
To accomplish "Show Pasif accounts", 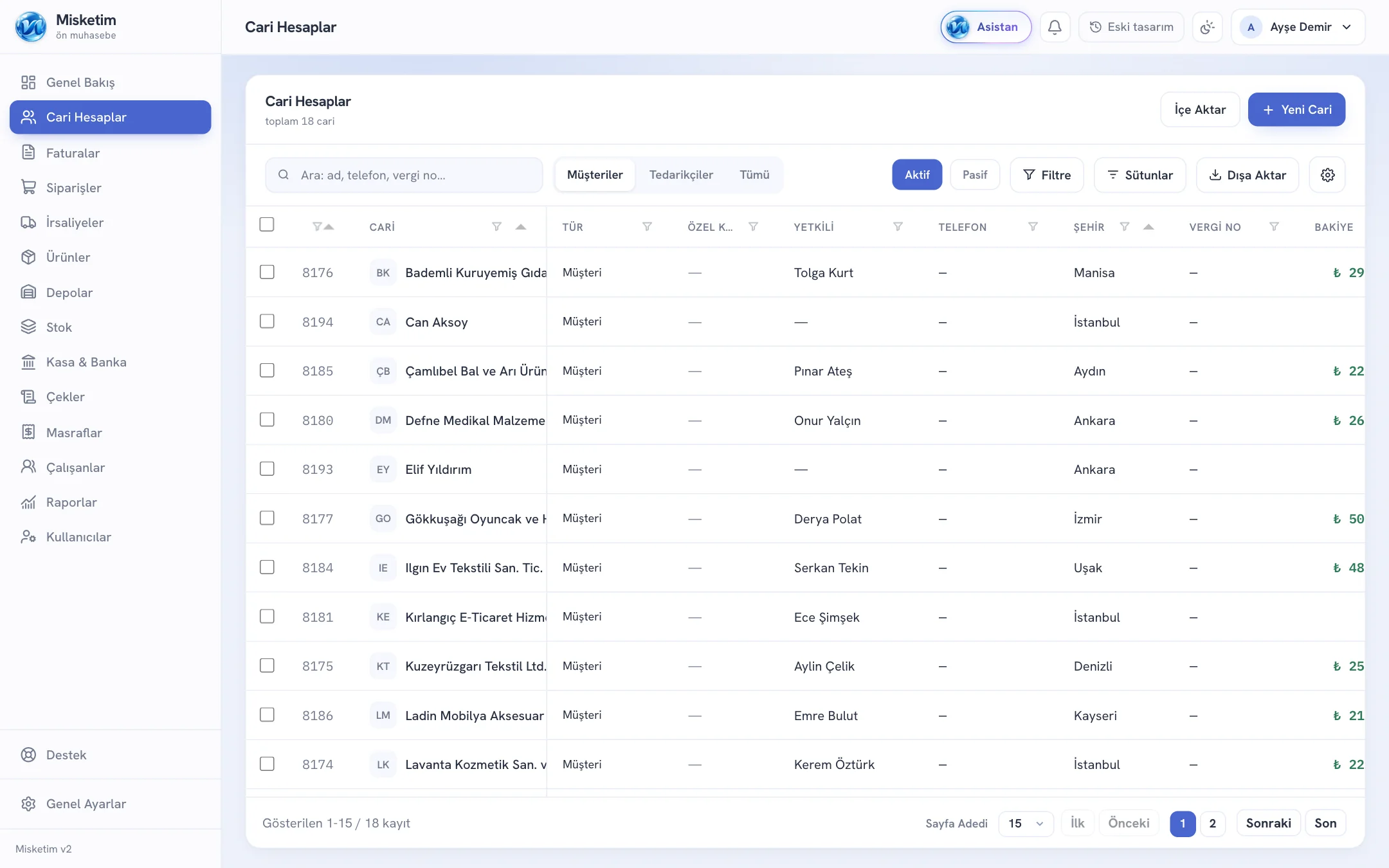I will coord(975,175).
